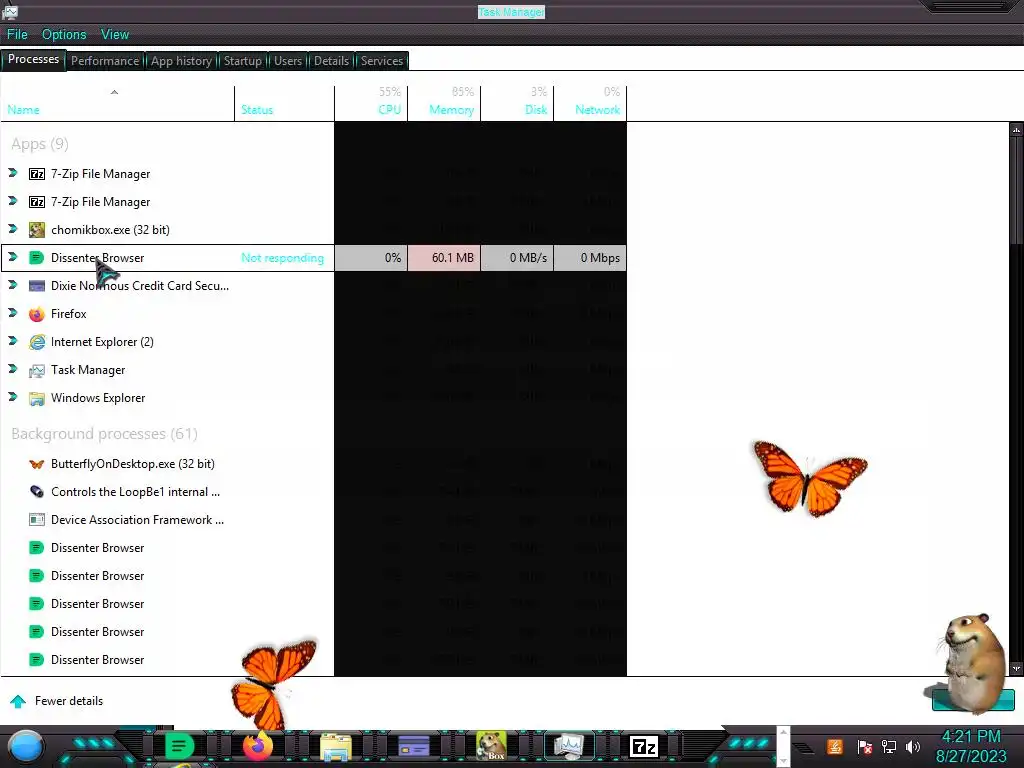The height and width of the screenshot is (768, 1024).
Task: Click the Task Manager icon in Apps list
Action: pos(37,370)
